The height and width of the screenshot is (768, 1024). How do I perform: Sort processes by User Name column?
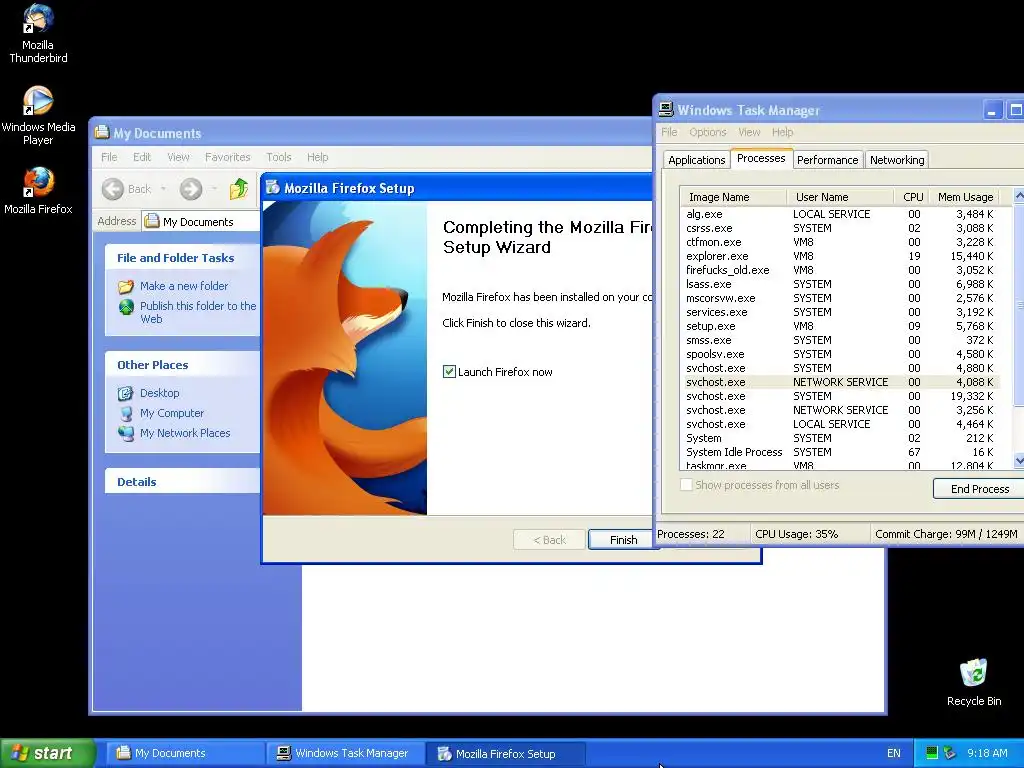(840, 197)
